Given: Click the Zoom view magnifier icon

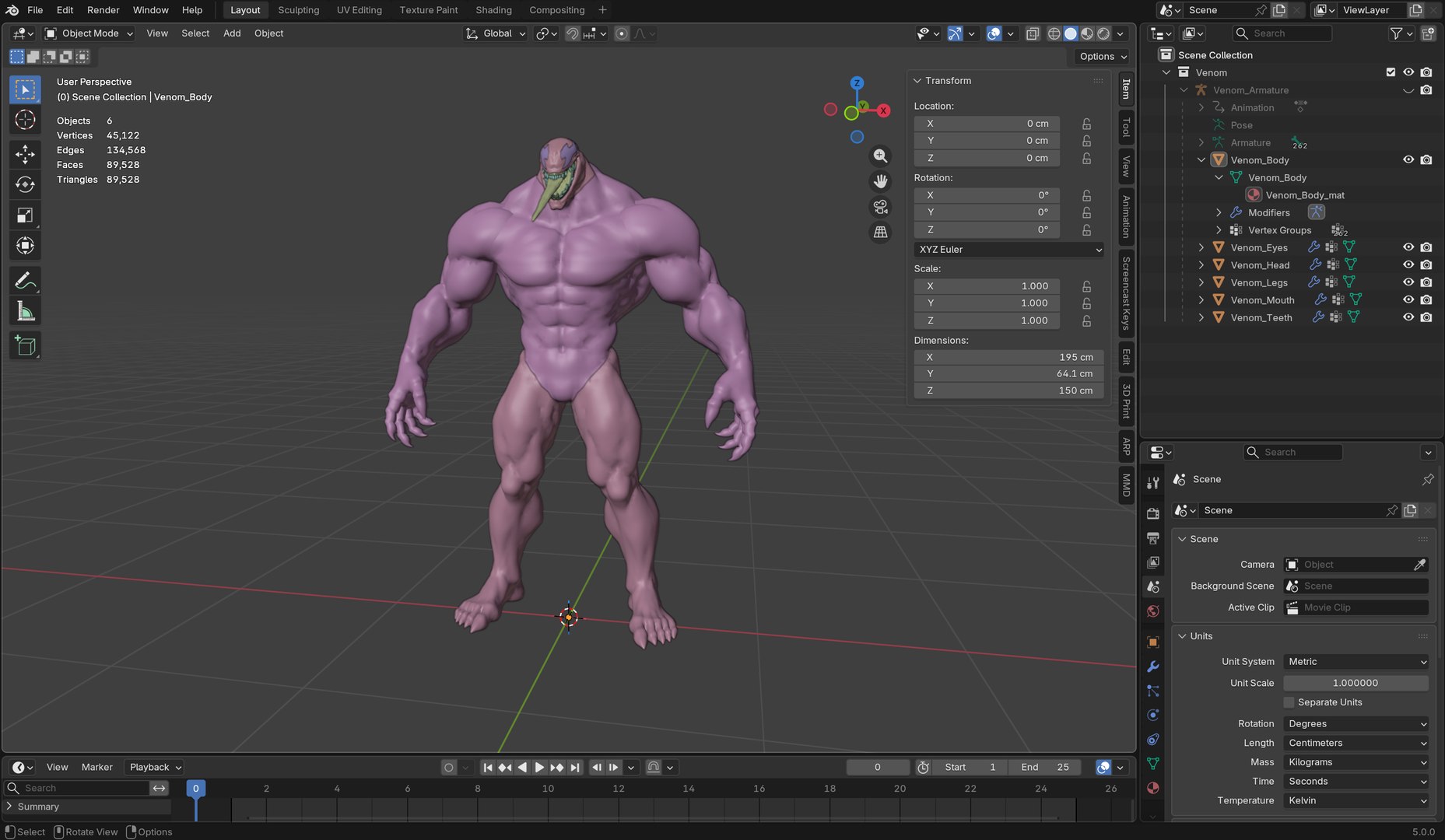Looking at the screenshot, I should [x=880, y=156].
